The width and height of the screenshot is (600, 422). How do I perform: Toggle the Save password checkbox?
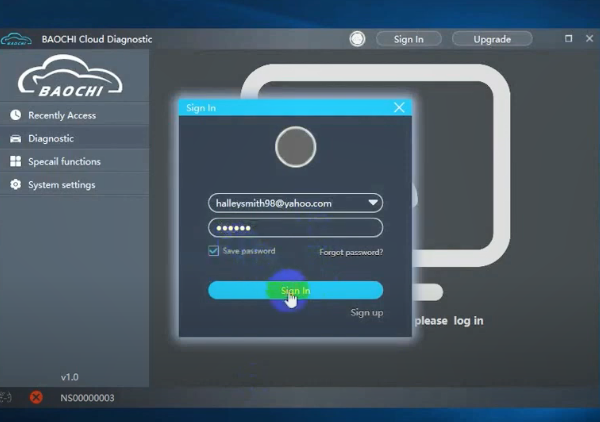point(214,251)
